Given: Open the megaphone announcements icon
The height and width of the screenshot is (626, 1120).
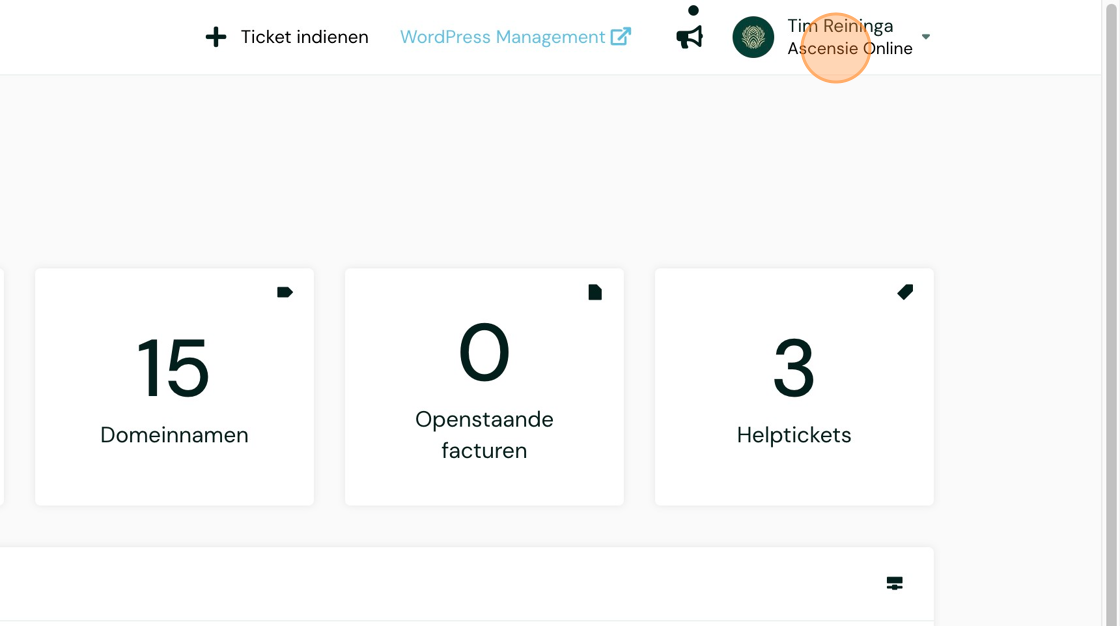Looking at the screenshot, I should coord(690,37).
